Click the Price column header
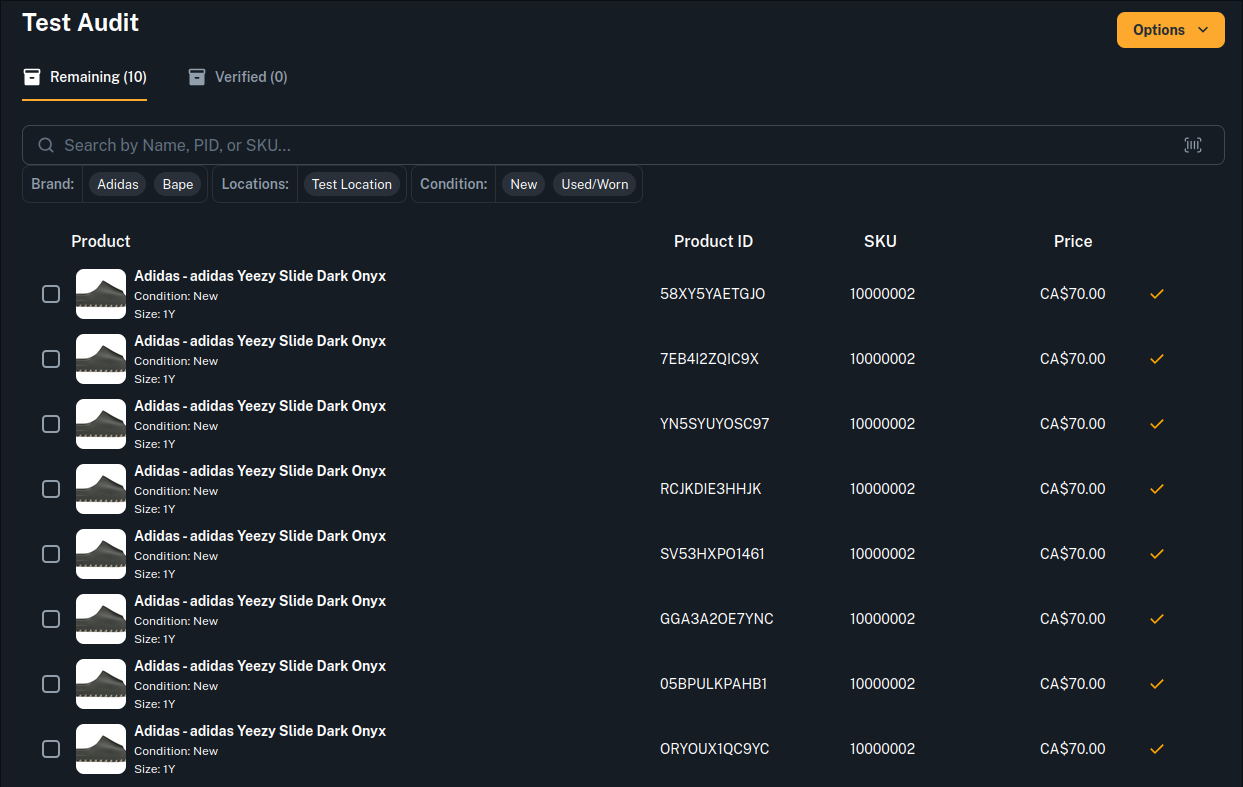The image size is (1243, 787). [1073, 241]
